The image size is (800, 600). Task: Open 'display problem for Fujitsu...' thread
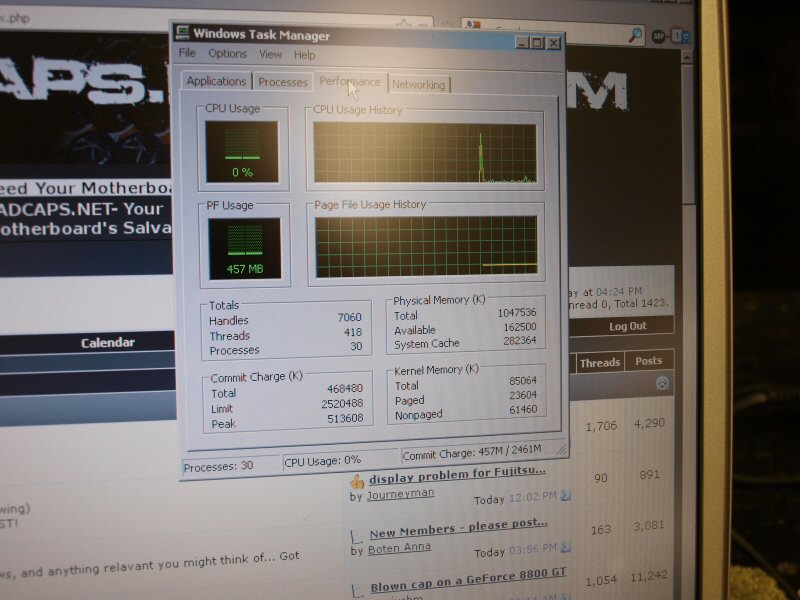(x=457, y=474)
